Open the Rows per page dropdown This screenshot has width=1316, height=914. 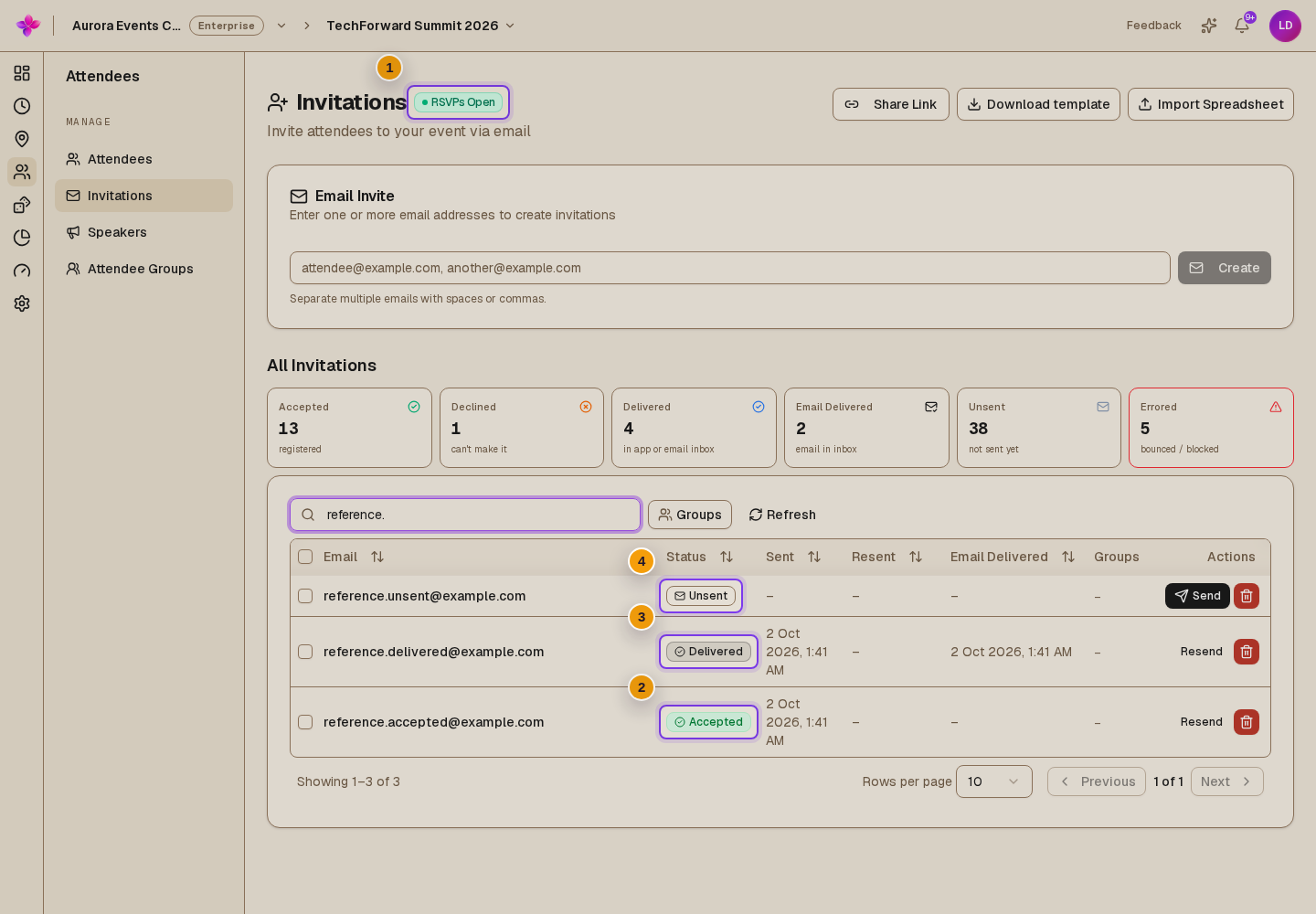coord(994,781)
